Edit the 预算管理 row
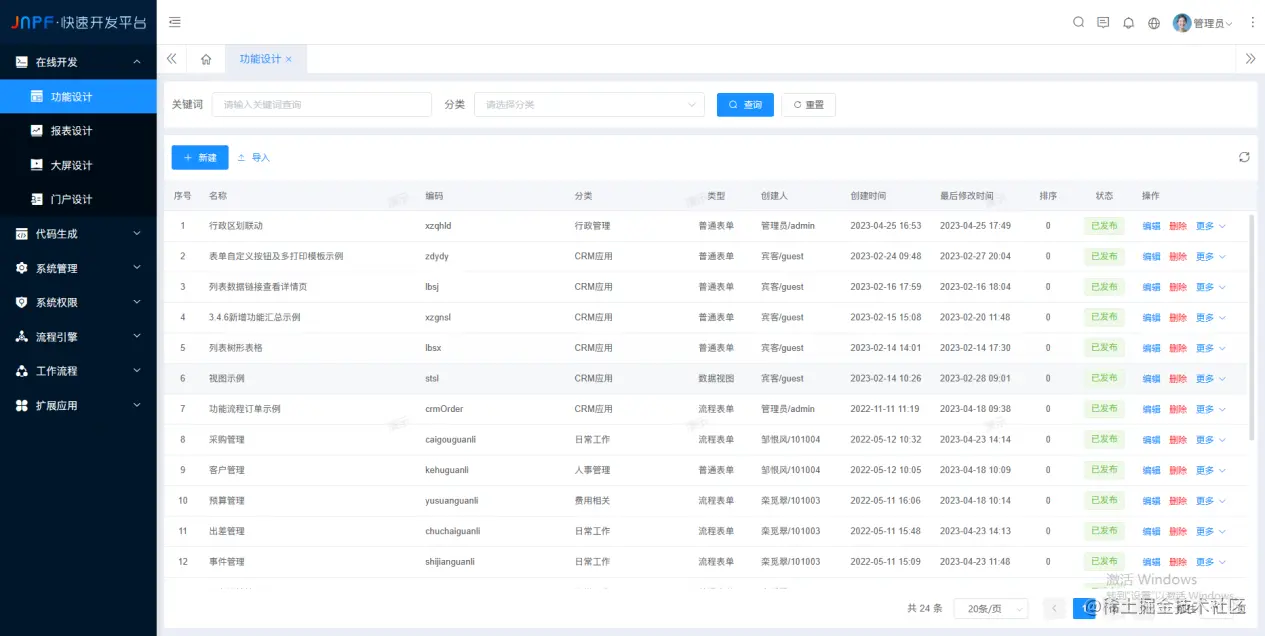 [1152, 501]
